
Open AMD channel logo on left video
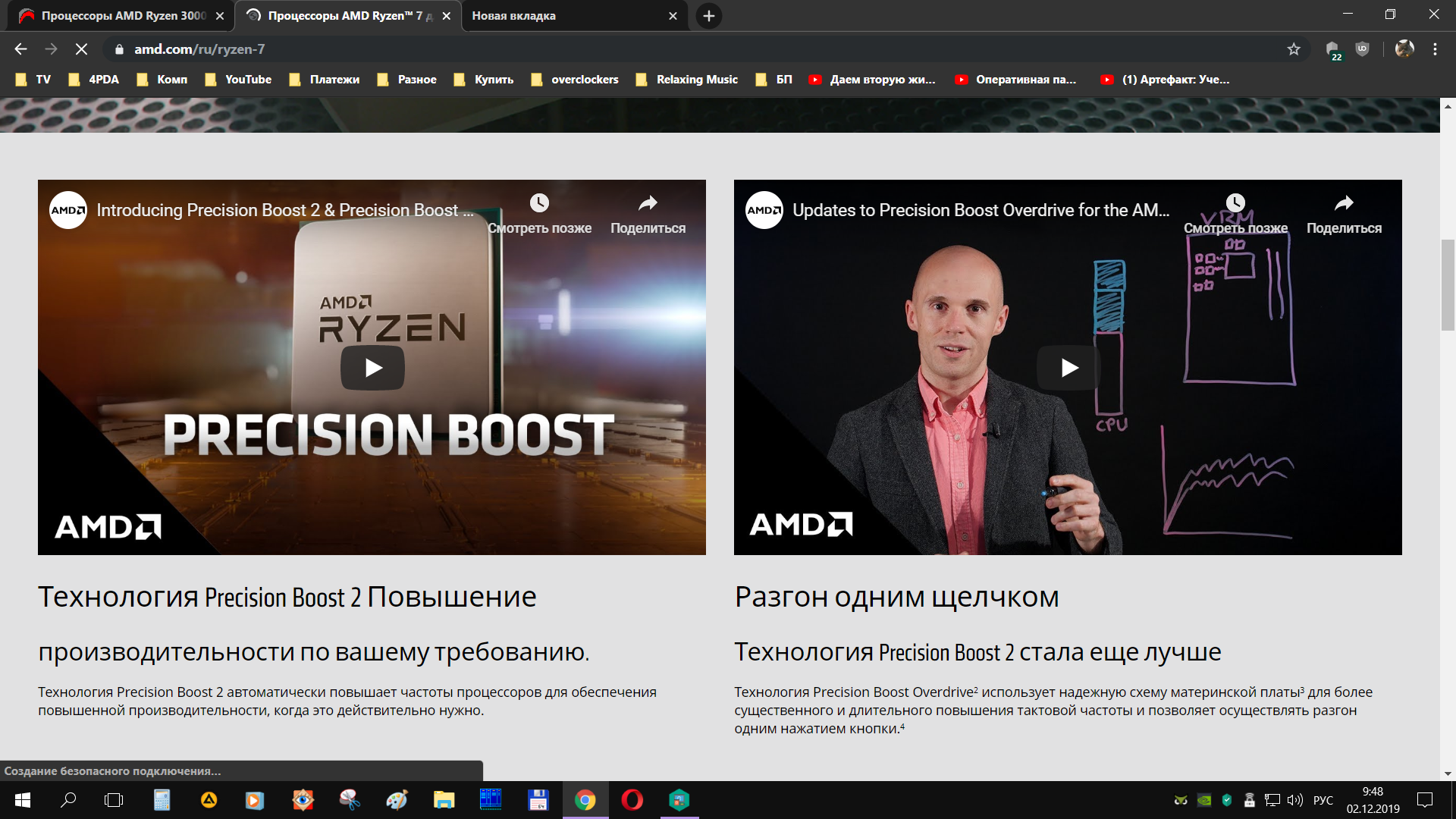(68, 210)
